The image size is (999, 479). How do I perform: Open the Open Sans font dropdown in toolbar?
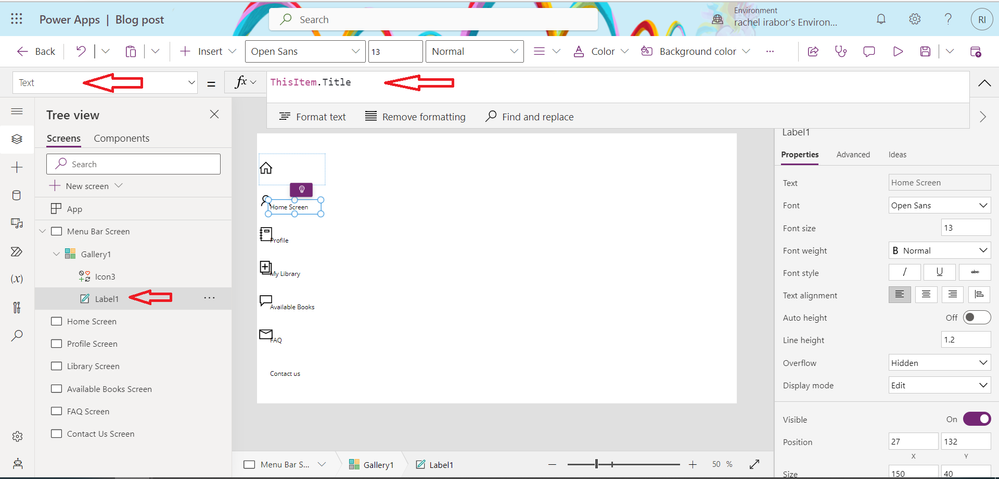pos(305,52)
